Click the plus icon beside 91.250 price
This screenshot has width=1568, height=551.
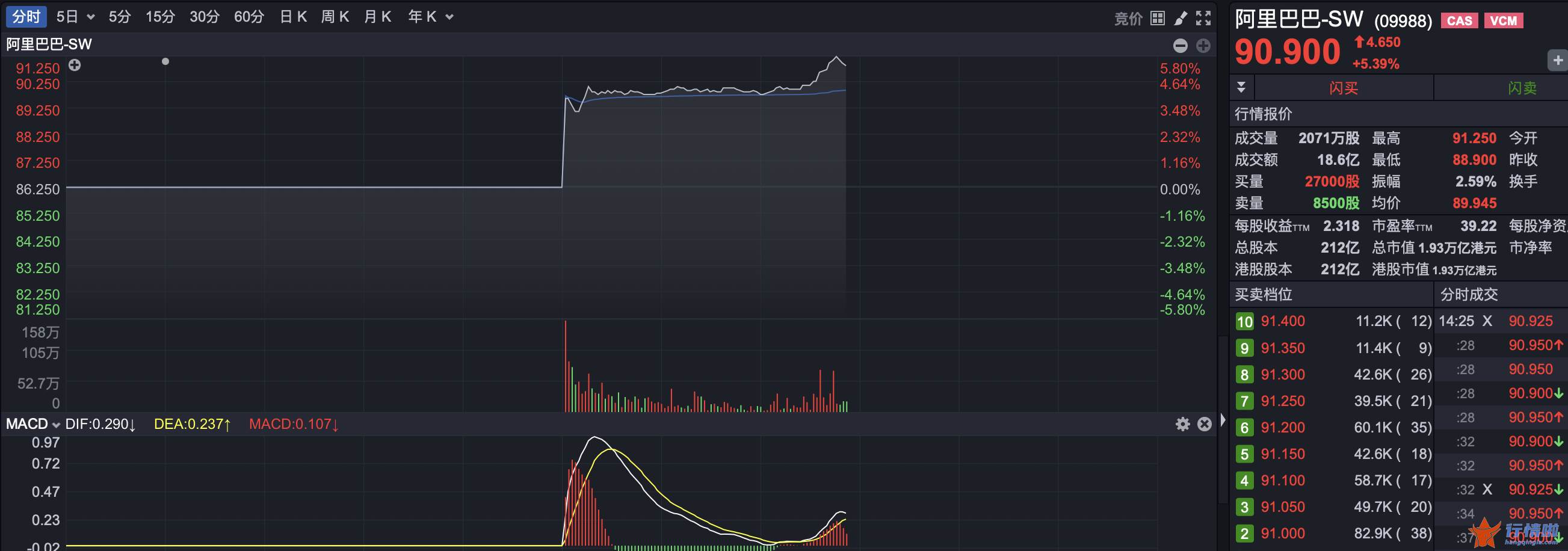click(x=74, y=65)
